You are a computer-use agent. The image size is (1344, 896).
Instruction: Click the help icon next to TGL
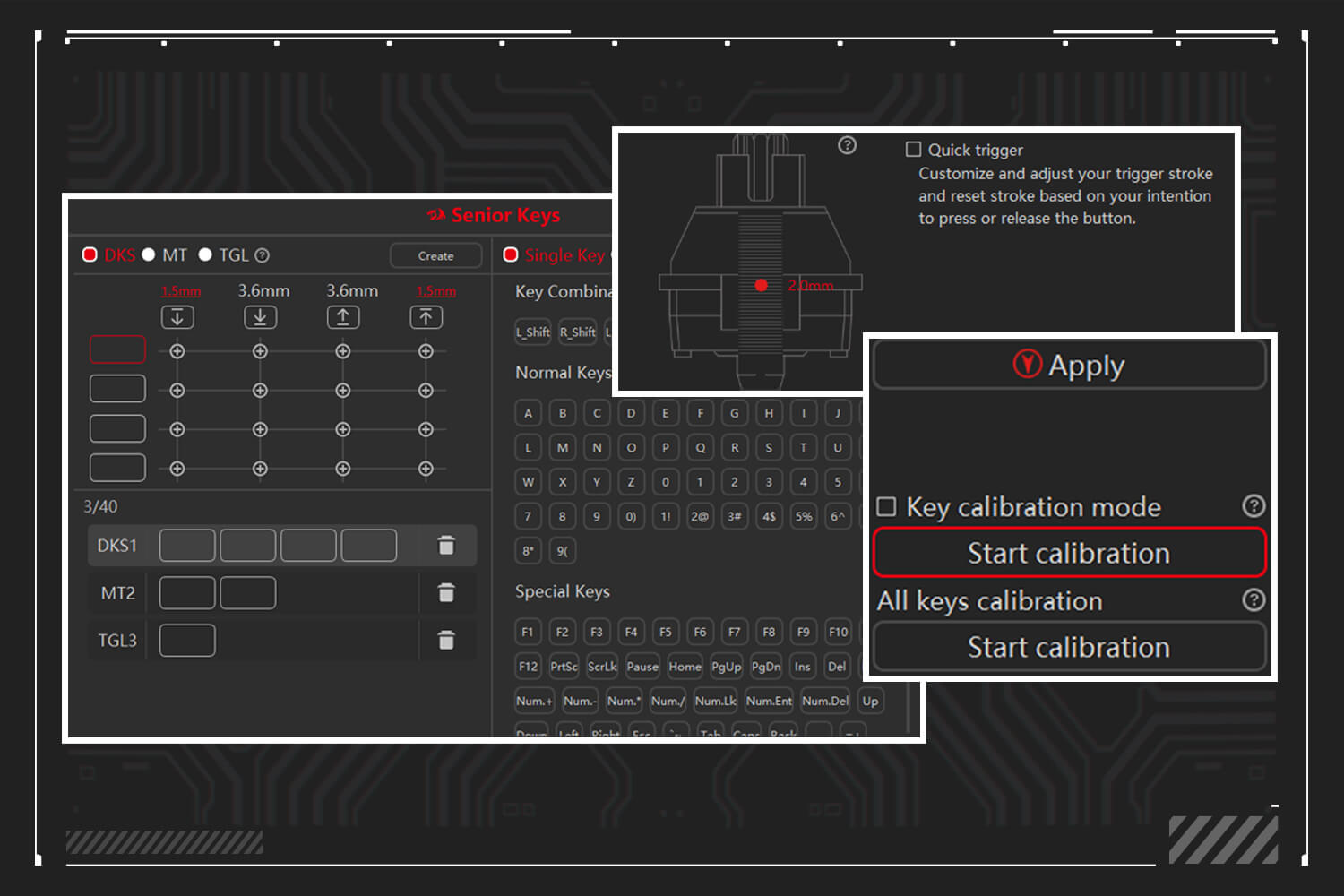[262, 255]
